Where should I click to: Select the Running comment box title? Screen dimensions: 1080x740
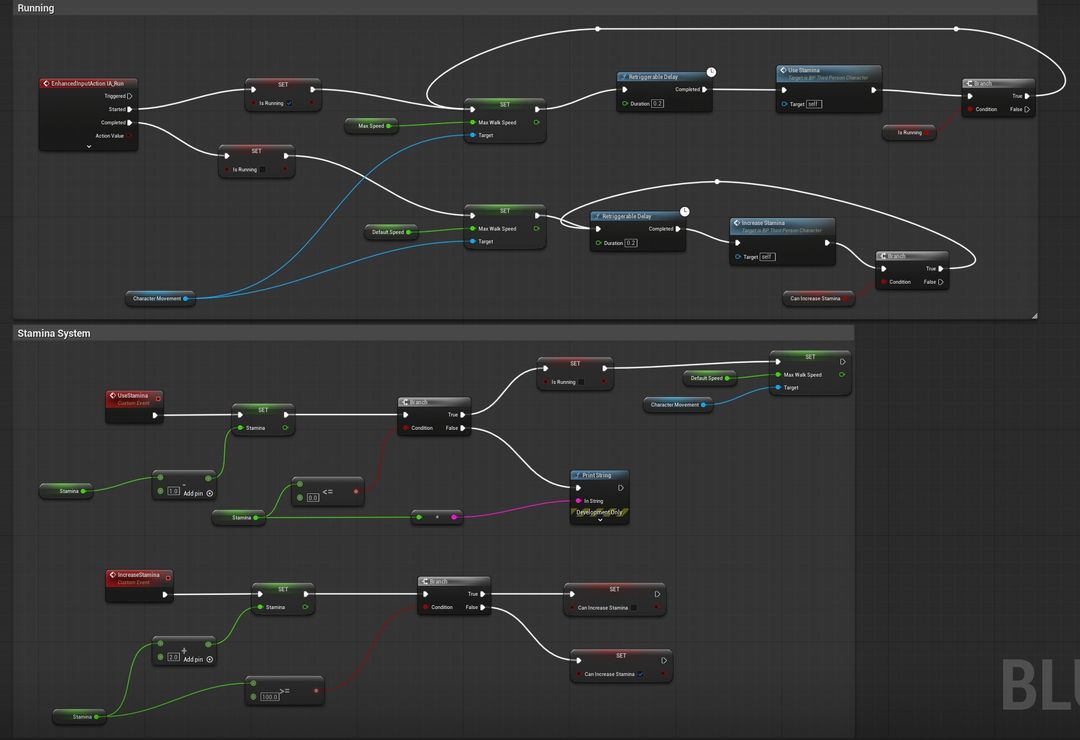tap(36, 8)
